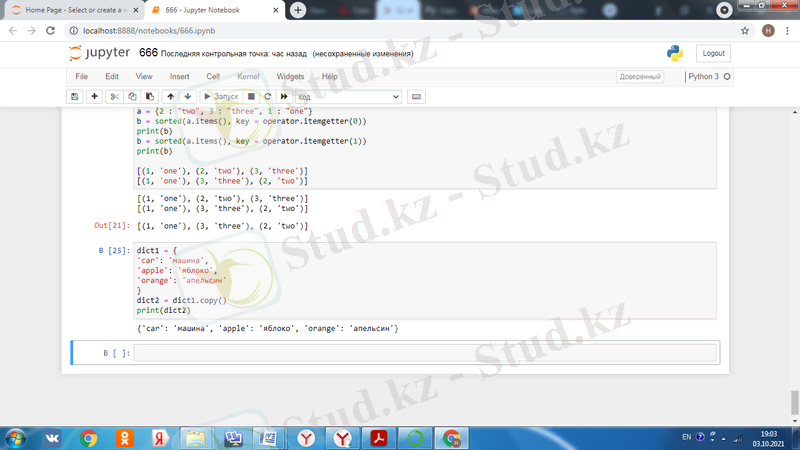Viewport: 800px width, 450px height.
Task: Open the Kernel menu
Action: pos(248,77)
